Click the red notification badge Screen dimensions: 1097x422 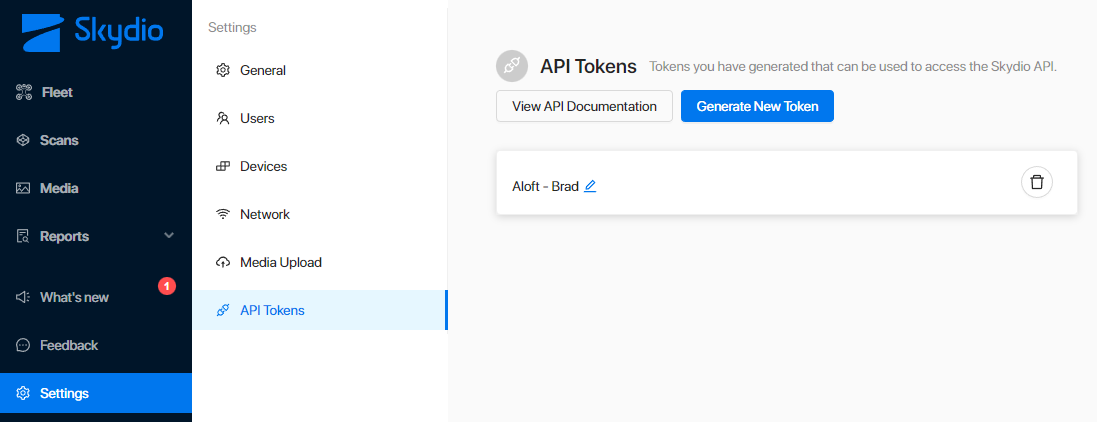click(167, 286)
